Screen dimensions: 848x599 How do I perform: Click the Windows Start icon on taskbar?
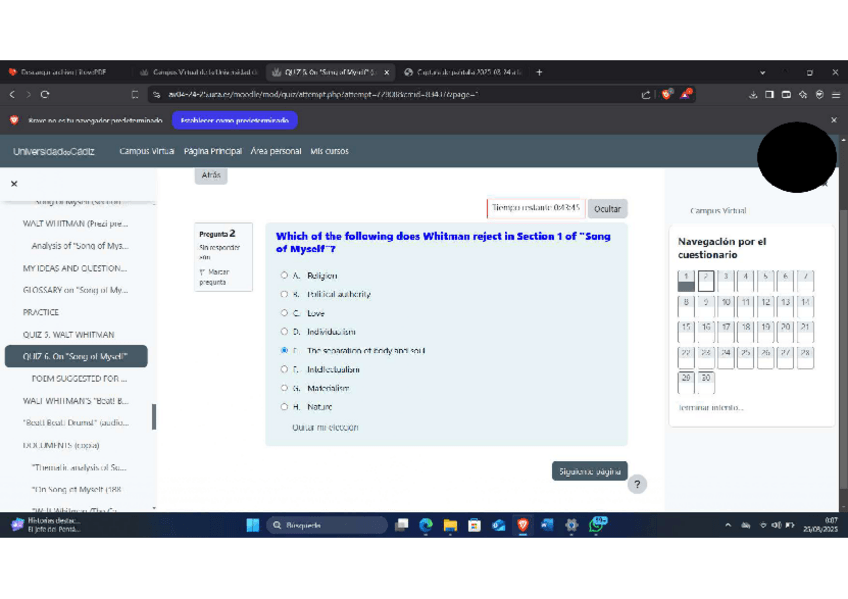click(252, 525)
